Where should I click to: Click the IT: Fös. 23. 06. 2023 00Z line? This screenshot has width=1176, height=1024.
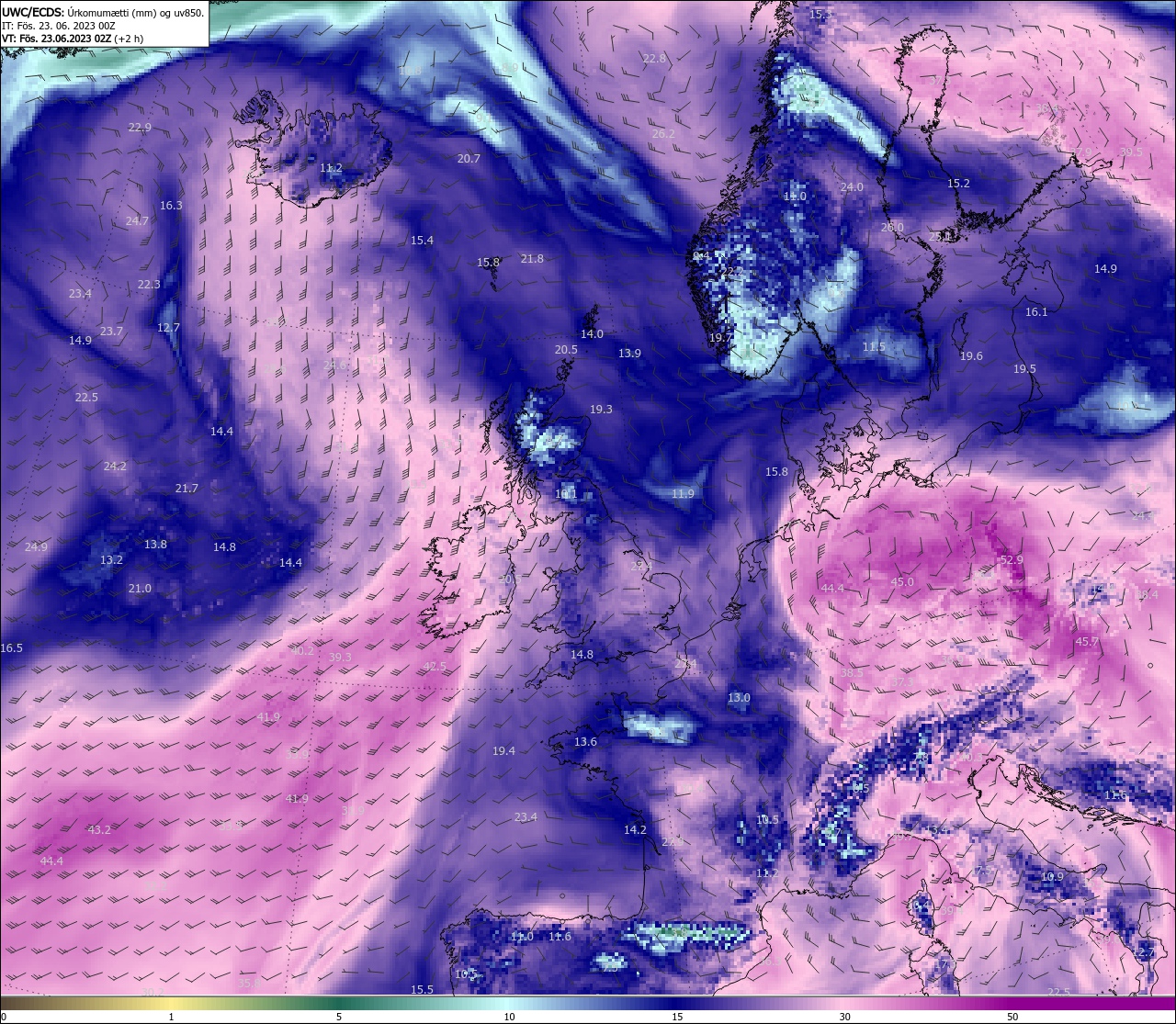59,26
